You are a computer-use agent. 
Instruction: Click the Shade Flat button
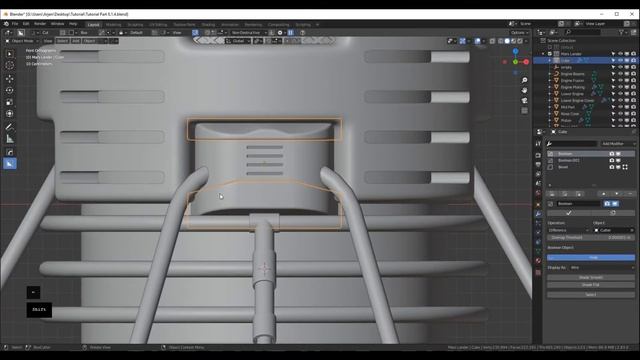click(591, 285)
